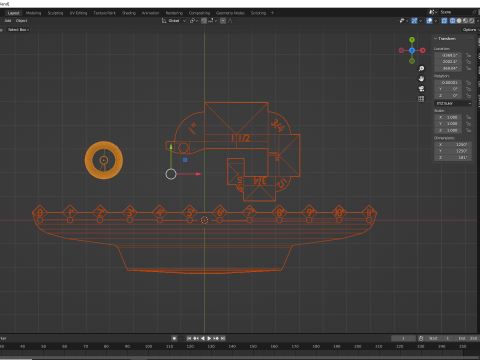Jump to previous keyframe
Image resolution: width=480 pixels, height=360 pixels.
(196, 338)
